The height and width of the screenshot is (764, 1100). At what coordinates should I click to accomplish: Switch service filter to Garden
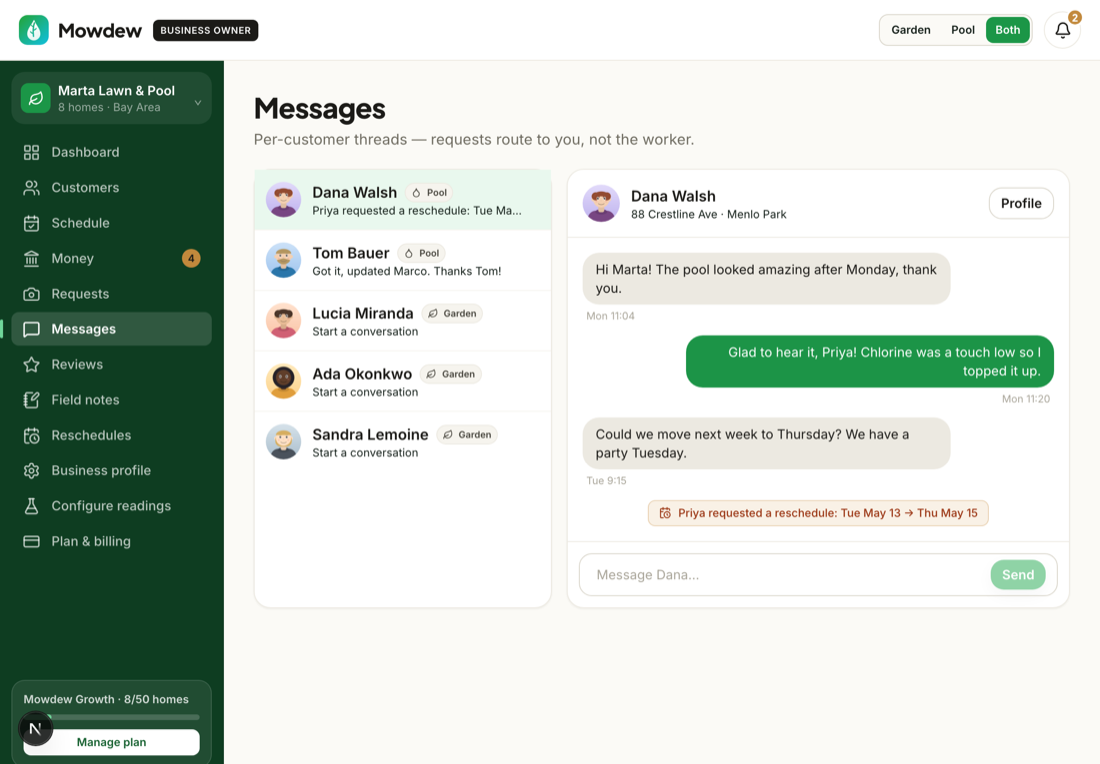point(911,30)
